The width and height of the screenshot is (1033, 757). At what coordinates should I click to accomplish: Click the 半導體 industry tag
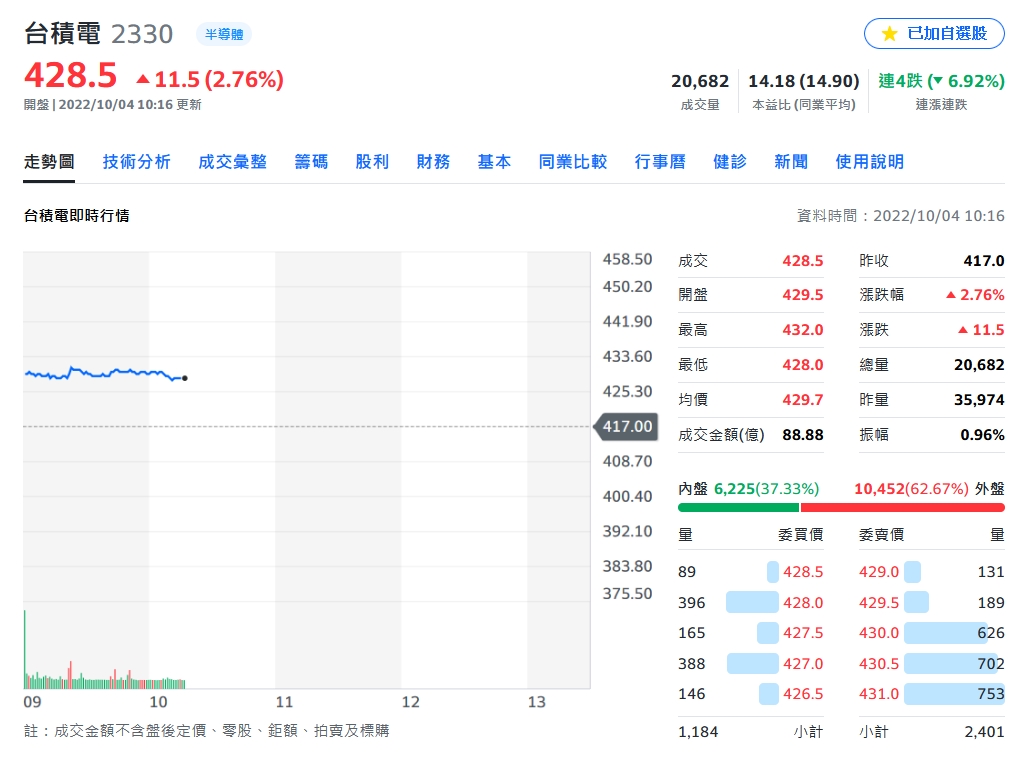pyautogui.click(x=224, y=34)
